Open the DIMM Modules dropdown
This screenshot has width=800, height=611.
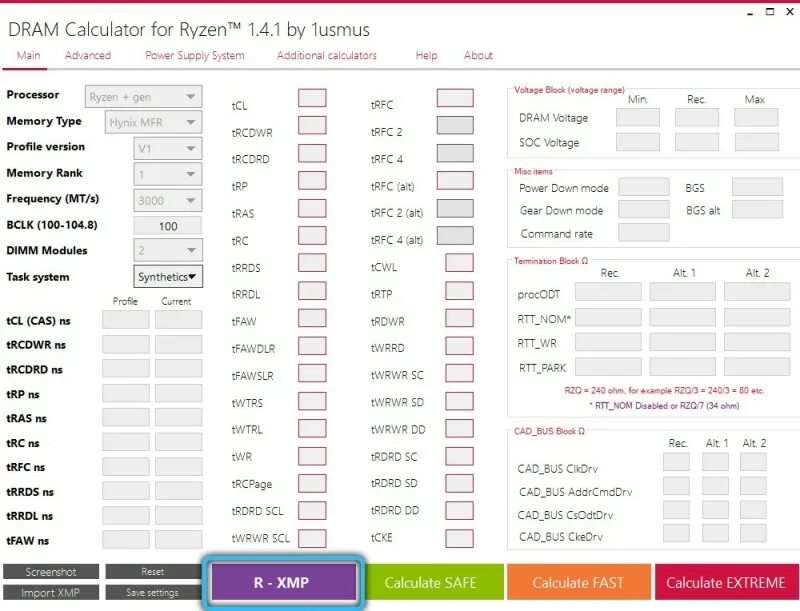point(168,250)
